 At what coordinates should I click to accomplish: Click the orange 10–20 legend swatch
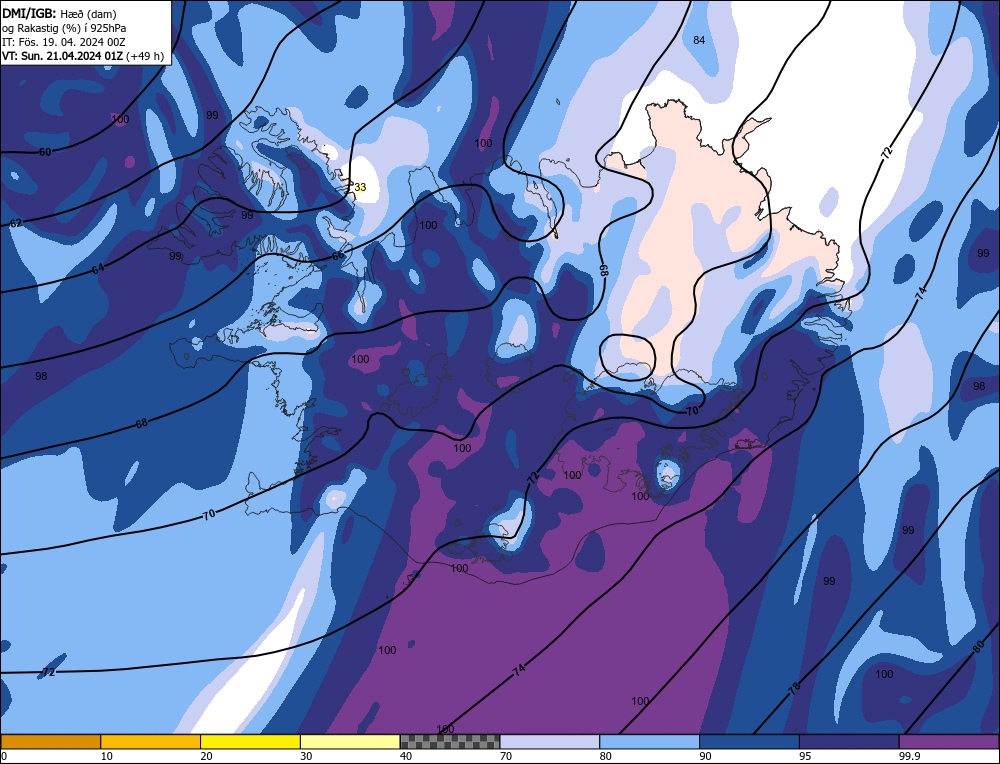tap(151, 741)
